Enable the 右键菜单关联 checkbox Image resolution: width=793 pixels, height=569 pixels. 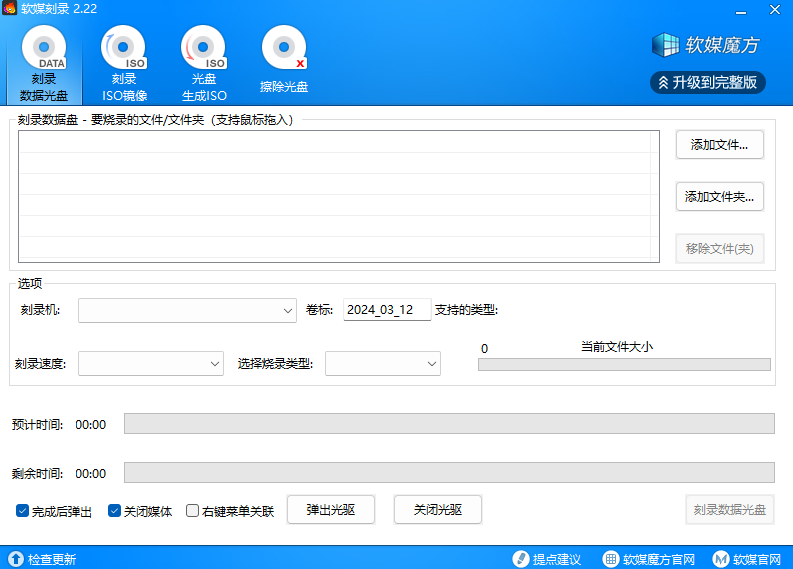tap(193, 511)
